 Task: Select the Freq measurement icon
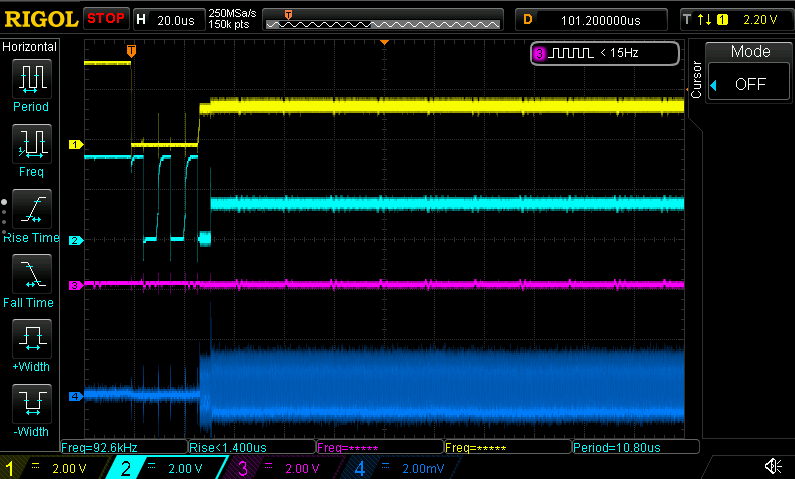(30, 143)
